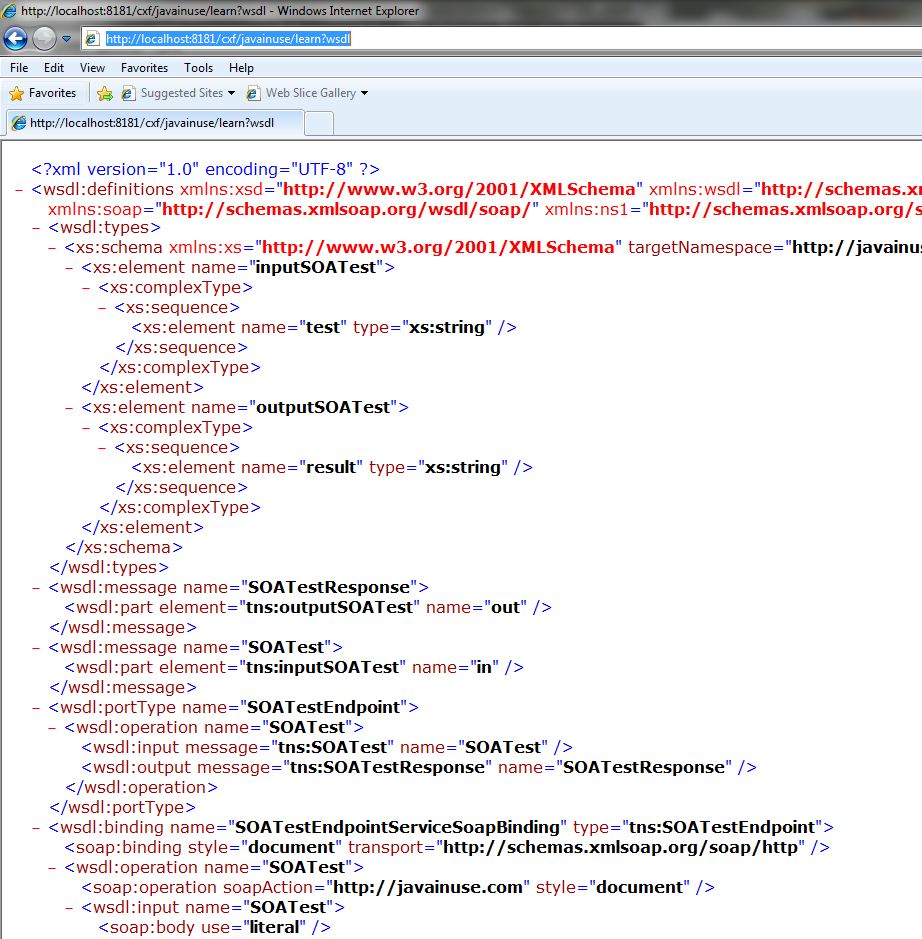Click the xml version declaration line
The image size is (922, 939).
[205, 169]
